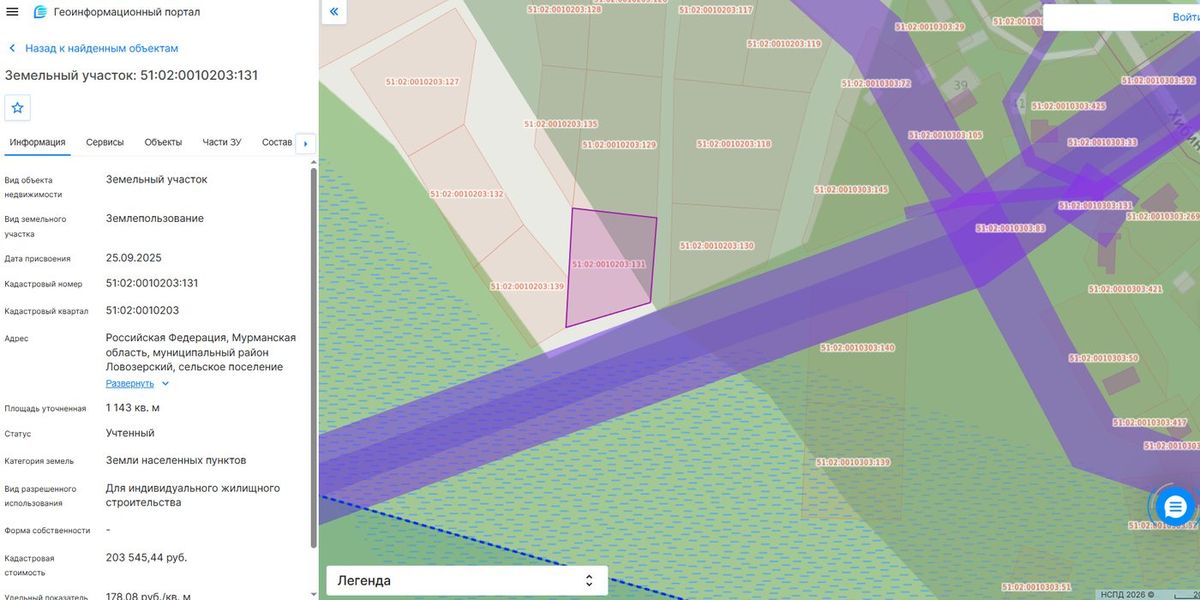Switch to the Сервисы tab

(105, 142)
